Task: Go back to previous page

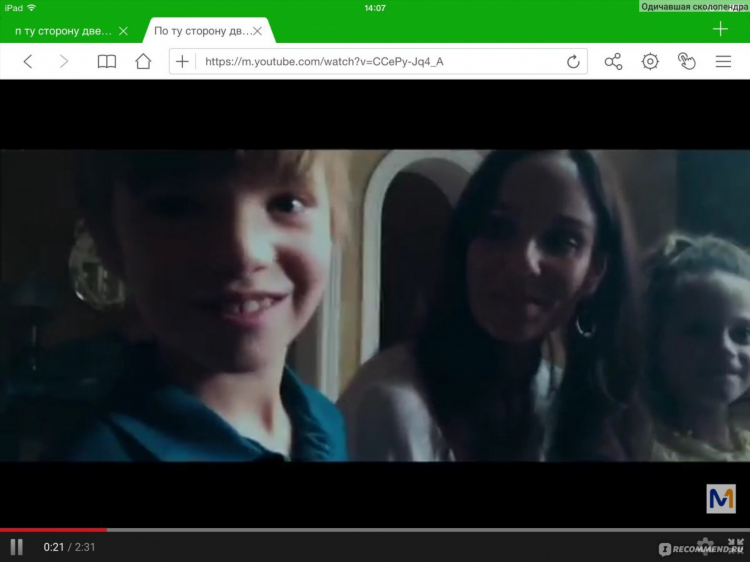Action: [x=28, y=62]
